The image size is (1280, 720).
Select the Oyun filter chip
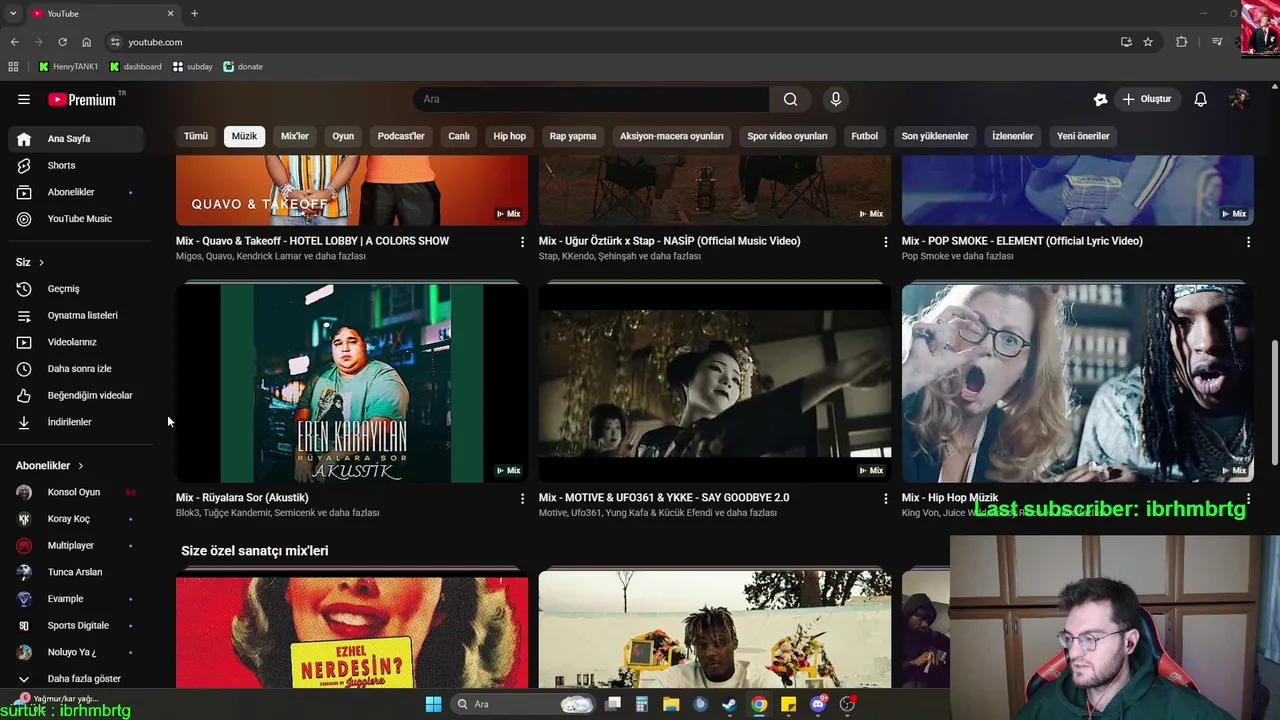[343, 136]
